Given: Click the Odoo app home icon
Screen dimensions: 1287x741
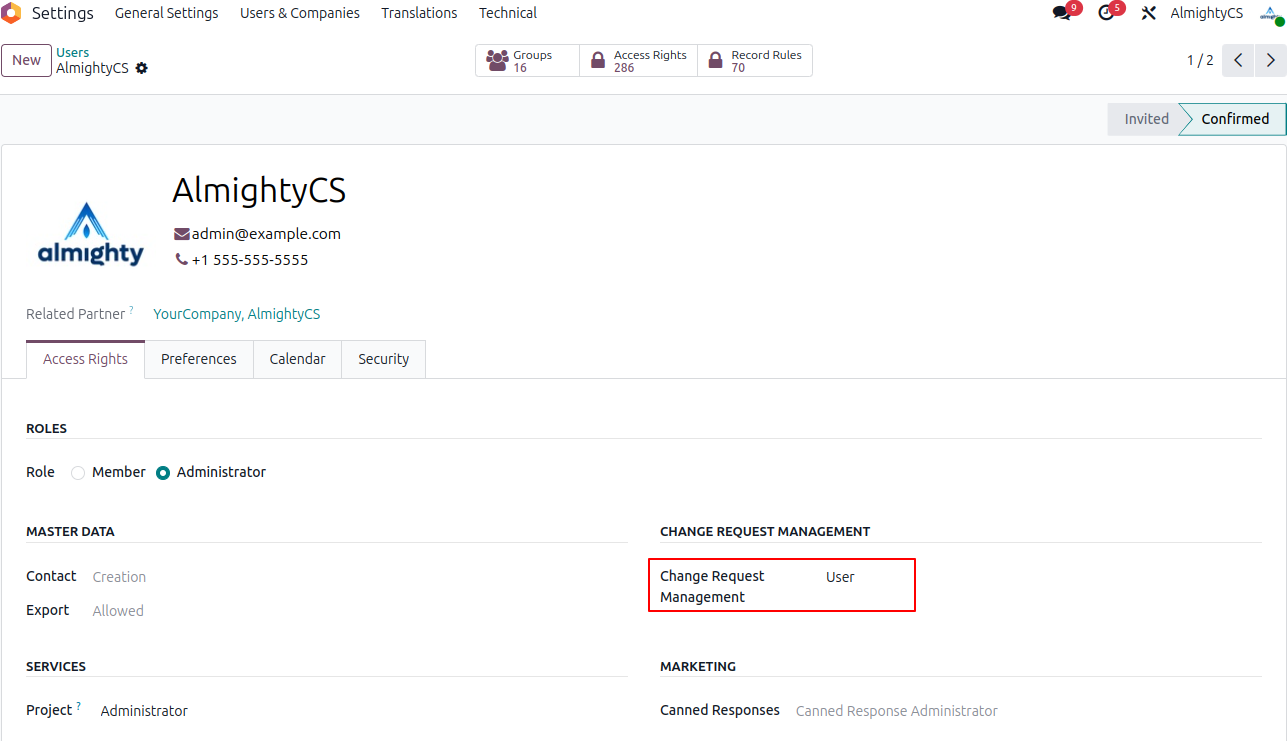Looking at the screenshot, I should tap(12, 13).
